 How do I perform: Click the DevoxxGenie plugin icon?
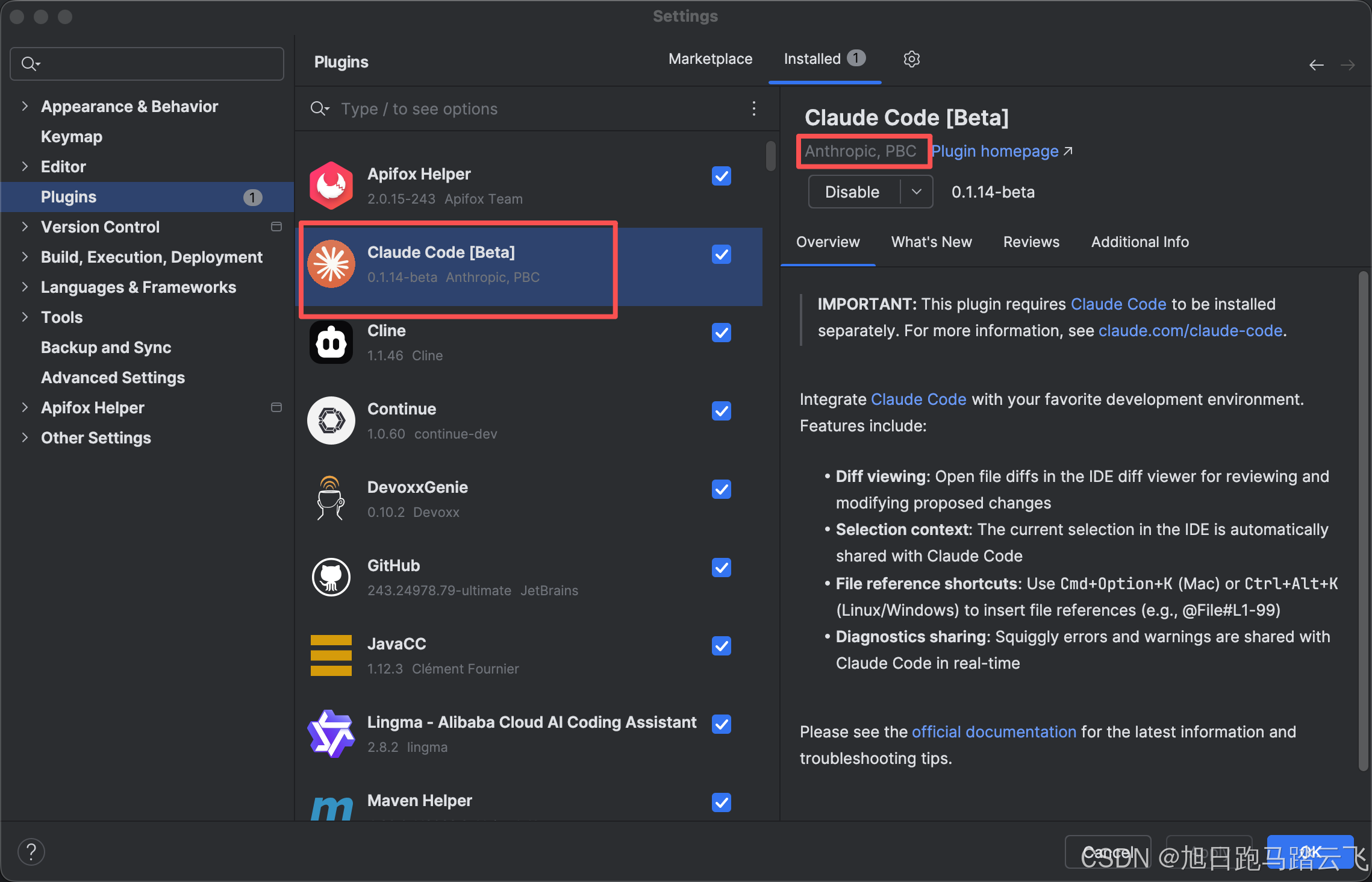tap(331, 499)
